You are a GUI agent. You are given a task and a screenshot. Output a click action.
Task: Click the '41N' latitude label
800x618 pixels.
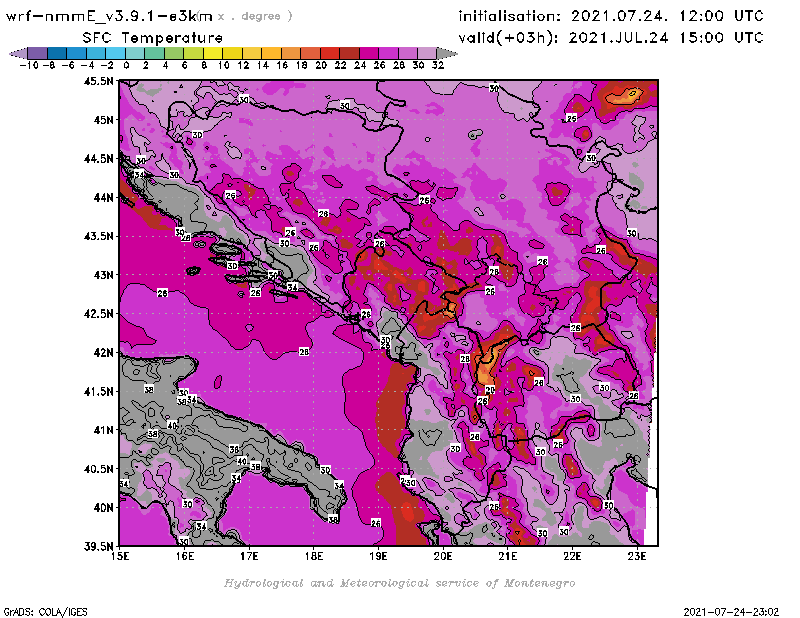click(103, 430)
